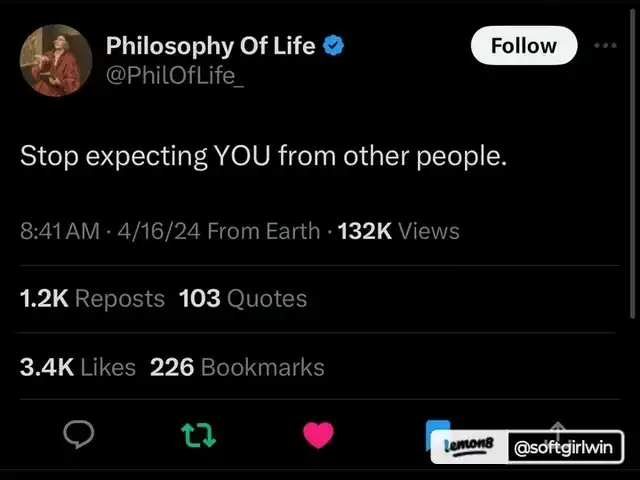Click the 226 Bookmarks count
Screen dimensions: 640x480
[237, 367]
